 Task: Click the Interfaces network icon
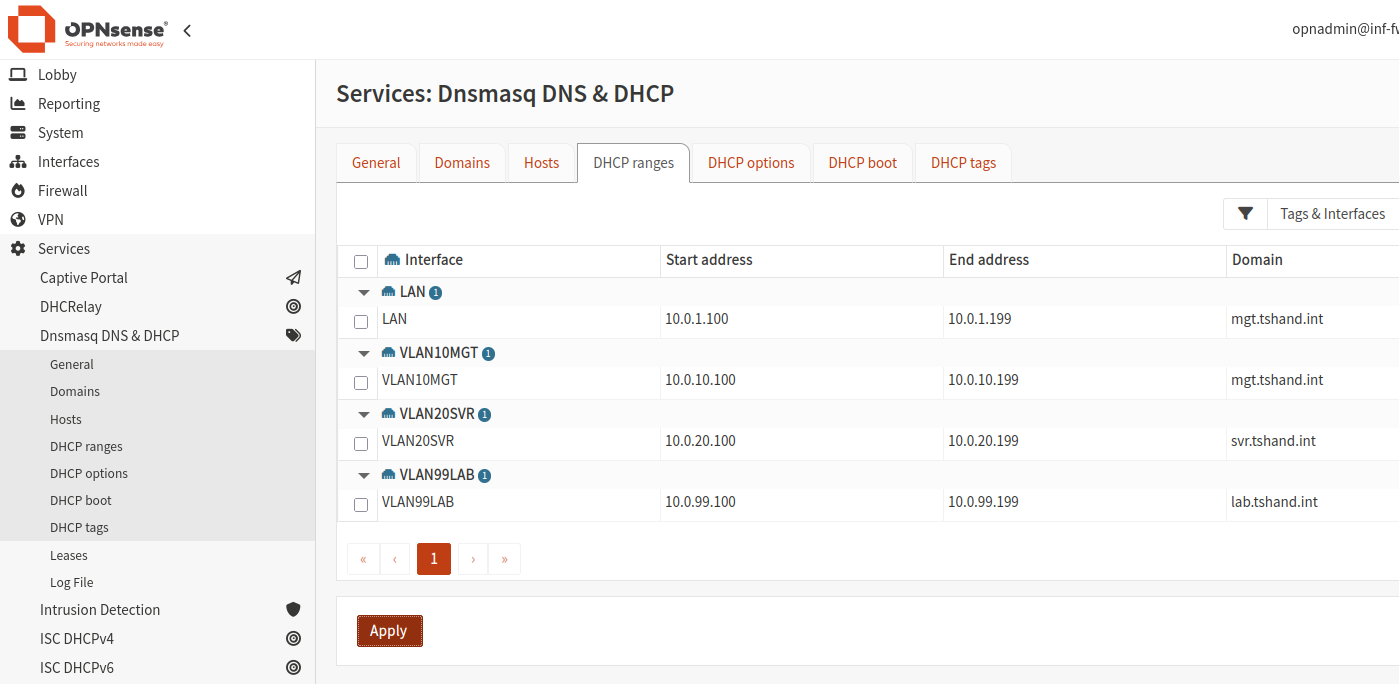17,161
